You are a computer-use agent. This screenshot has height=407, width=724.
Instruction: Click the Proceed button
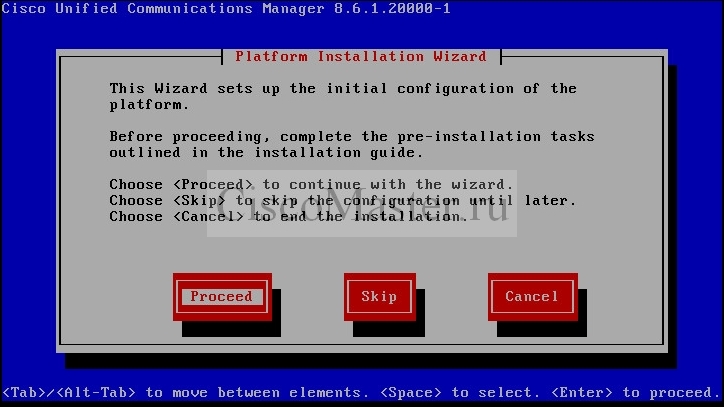click(222, 297)
